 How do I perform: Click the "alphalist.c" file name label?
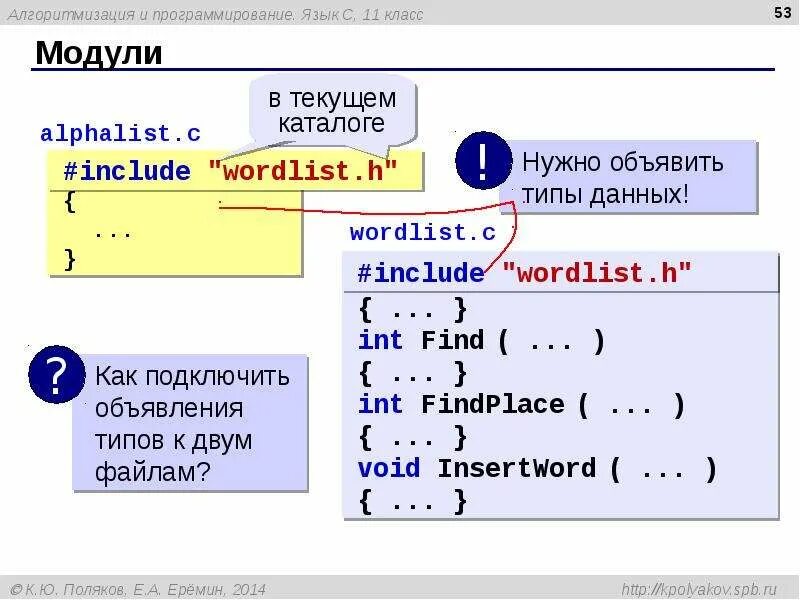[120, 134]
